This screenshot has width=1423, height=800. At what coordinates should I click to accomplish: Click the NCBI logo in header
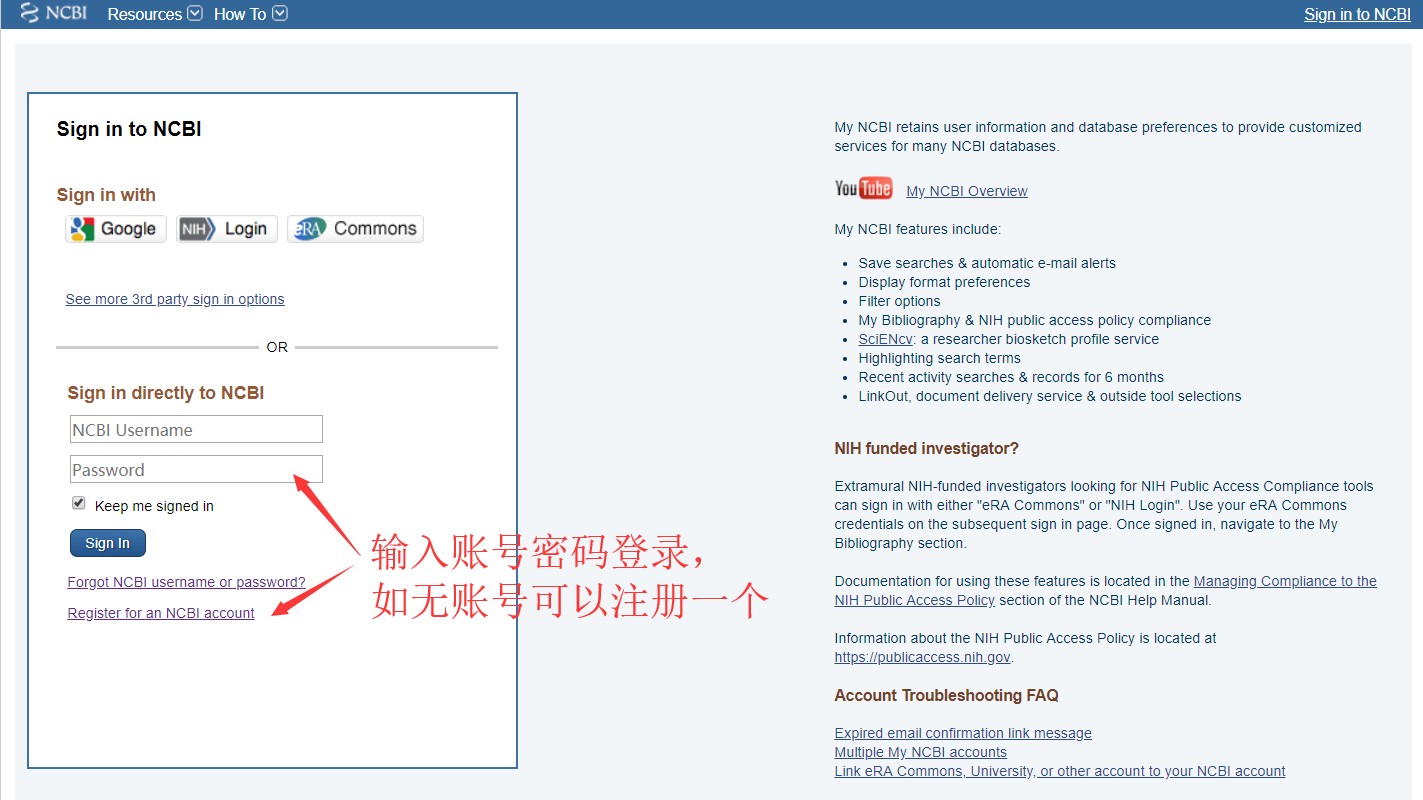coord(54,14)
